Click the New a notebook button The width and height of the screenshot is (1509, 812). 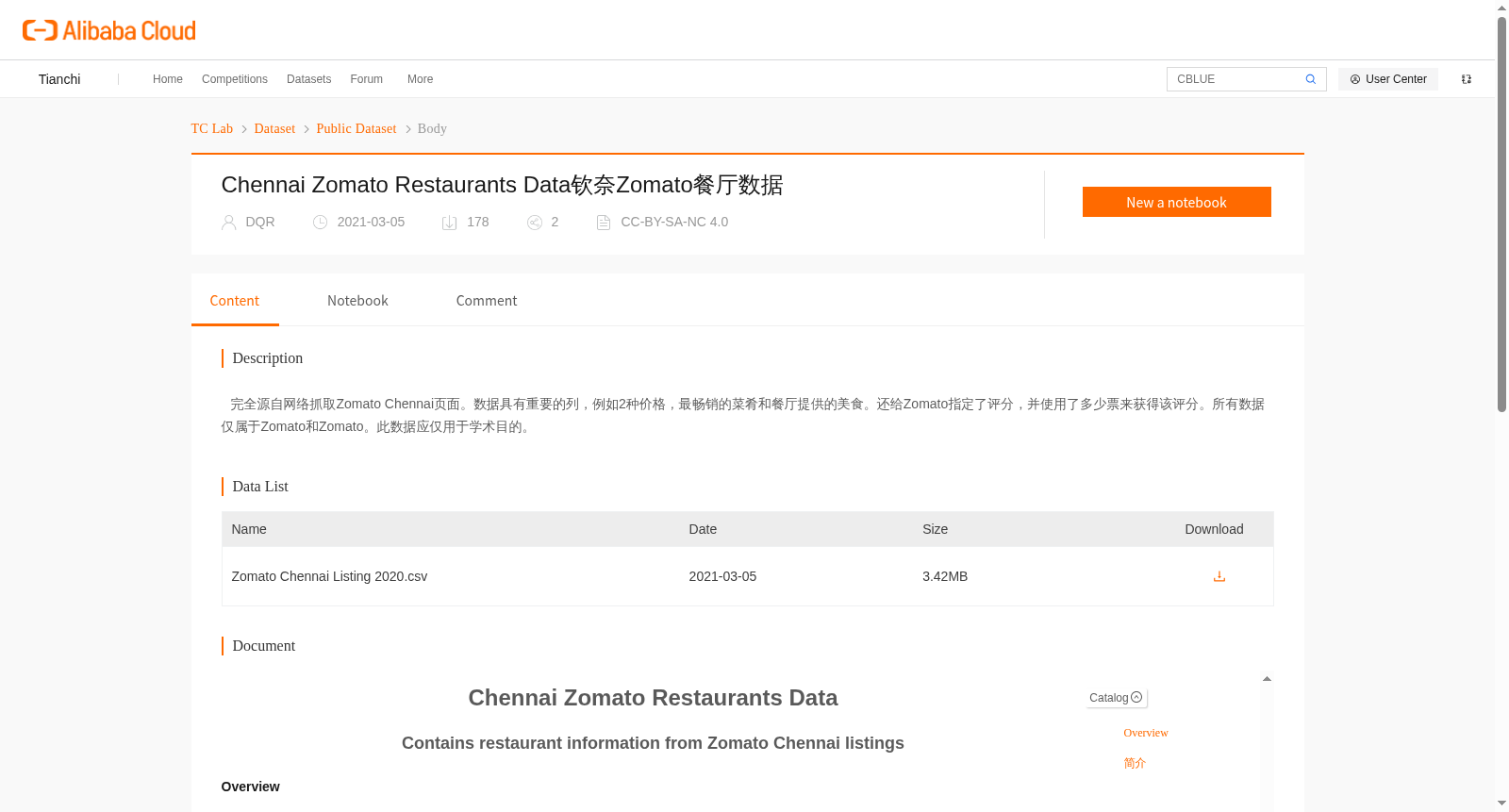click(1176, 202)
